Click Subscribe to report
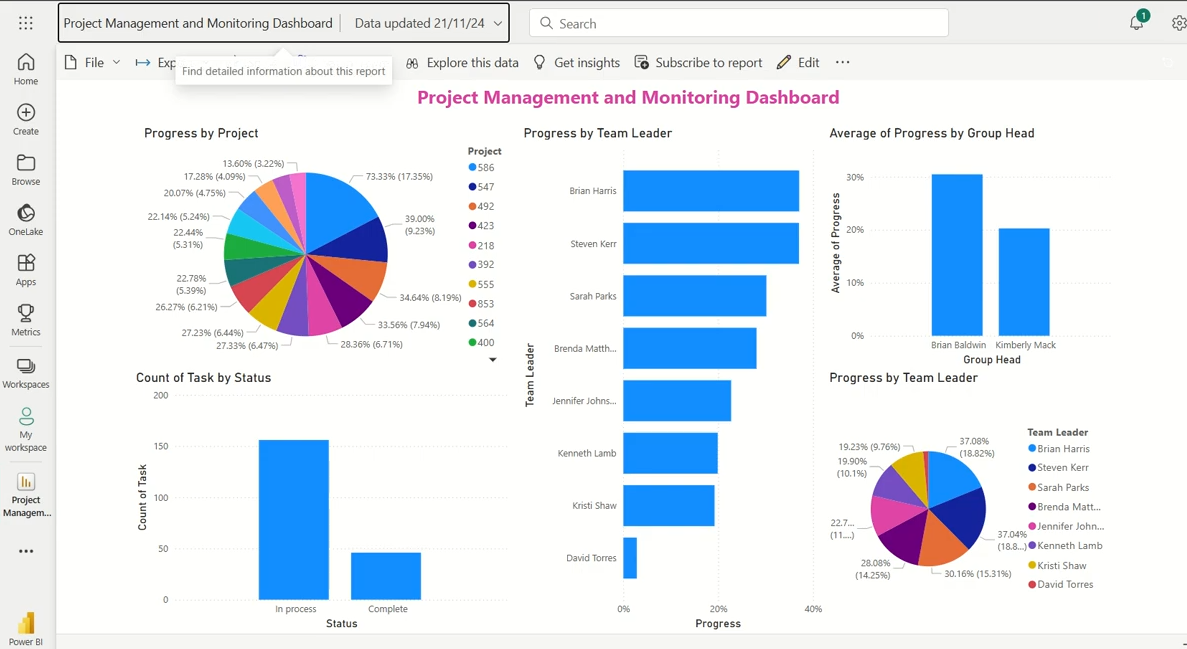Image resolution: width=1187 pixels, height=649 pixels. point(698,63)
